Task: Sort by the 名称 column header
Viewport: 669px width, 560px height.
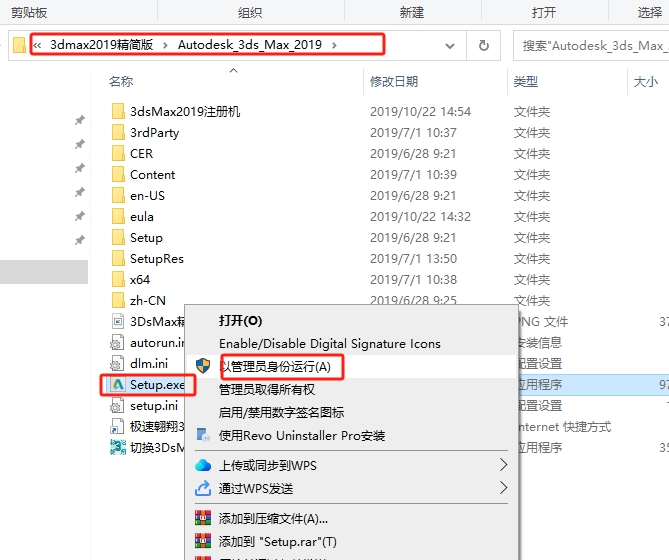Action: [x=121, y=81]
